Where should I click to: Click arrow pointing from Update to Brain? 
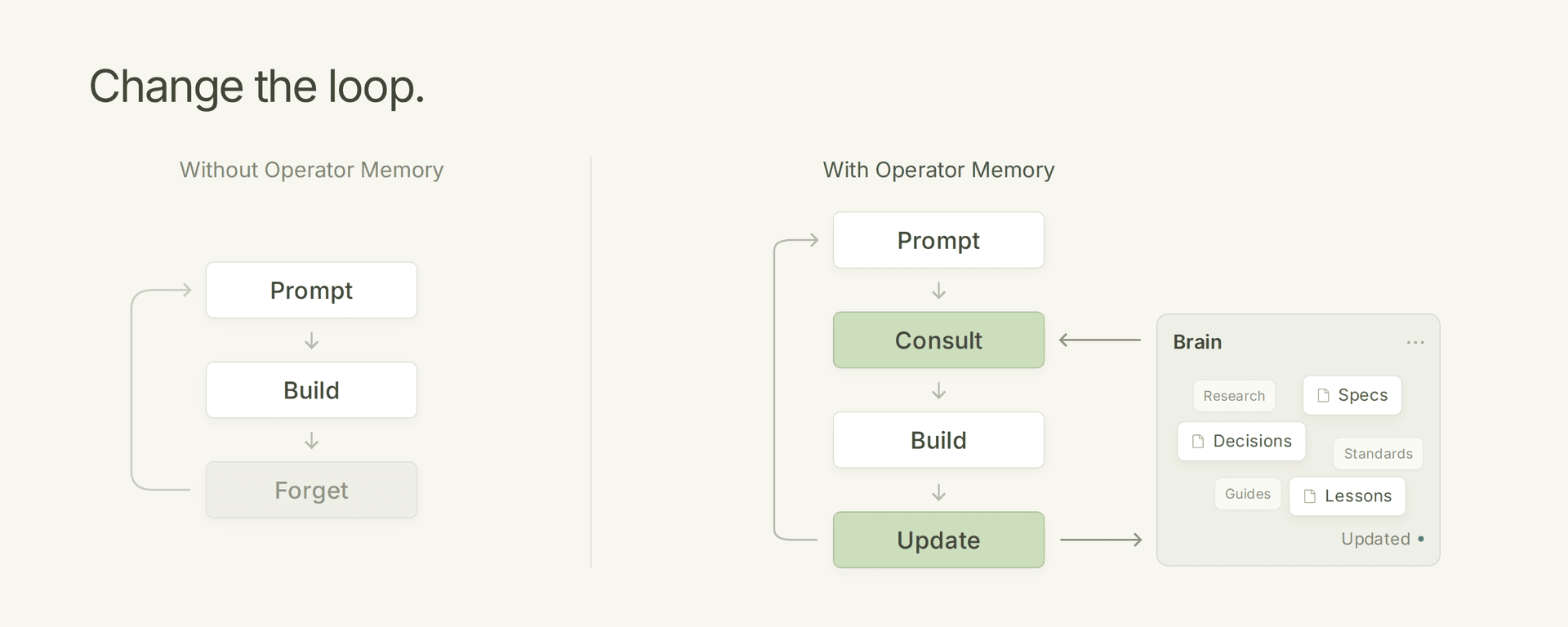tap(1101, 540)
